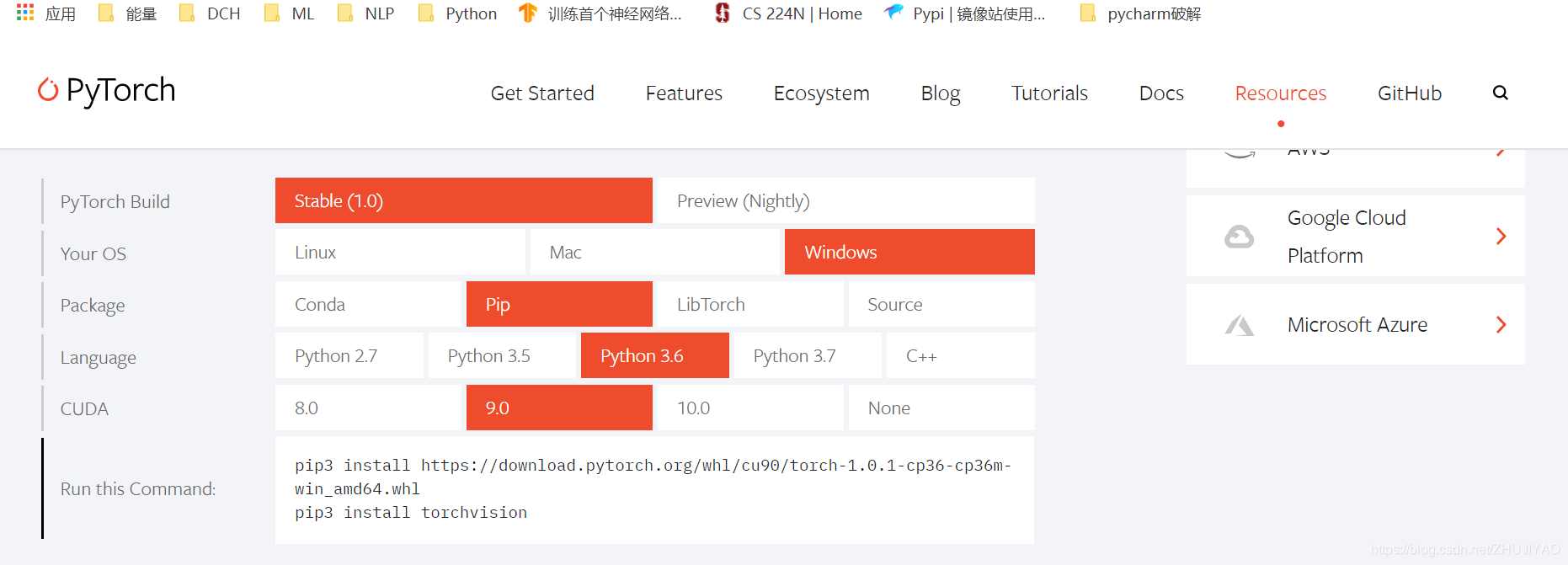Open the DCH bookmark folder
The height and width of the screenshot is (565, 1568).
click(210, 13)
